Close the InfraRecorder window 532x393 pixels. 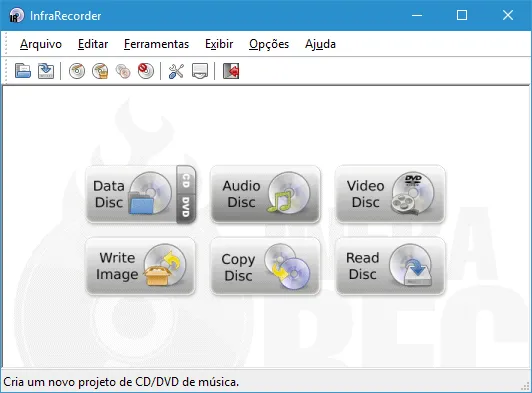point(508,15)
